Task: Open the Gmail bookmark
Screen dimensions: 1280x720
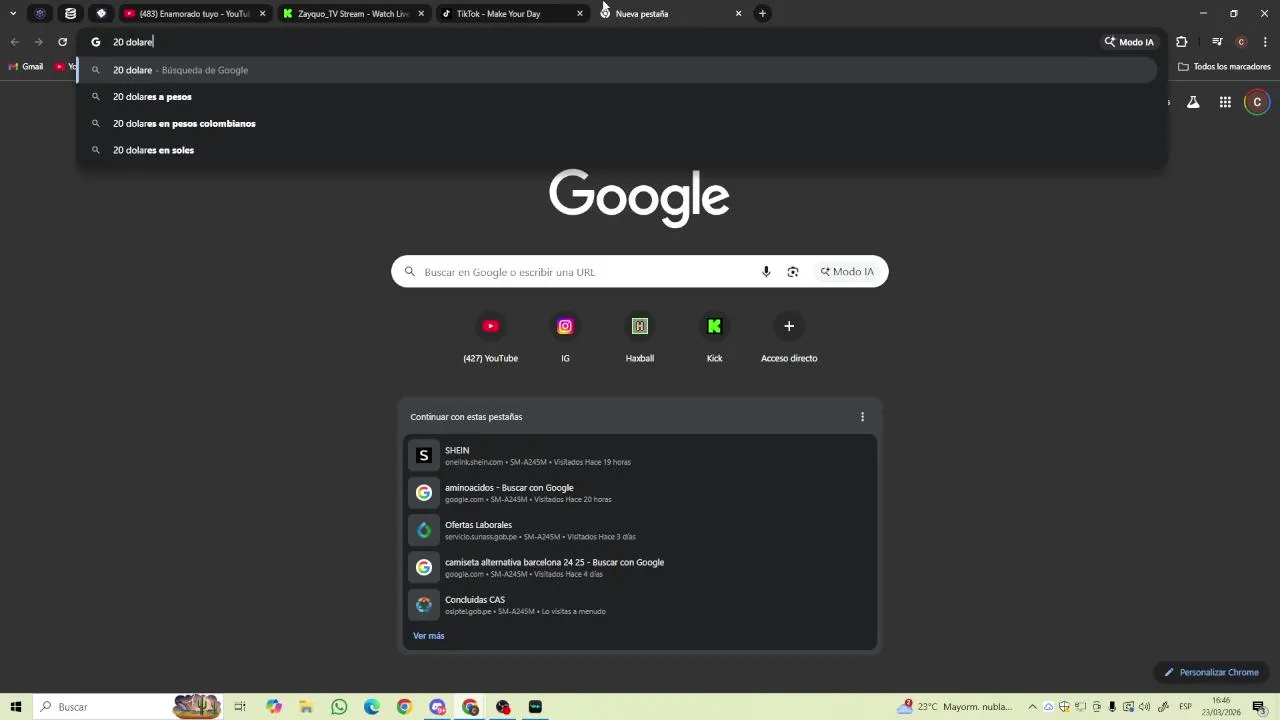Action: (x=26, y=67)
